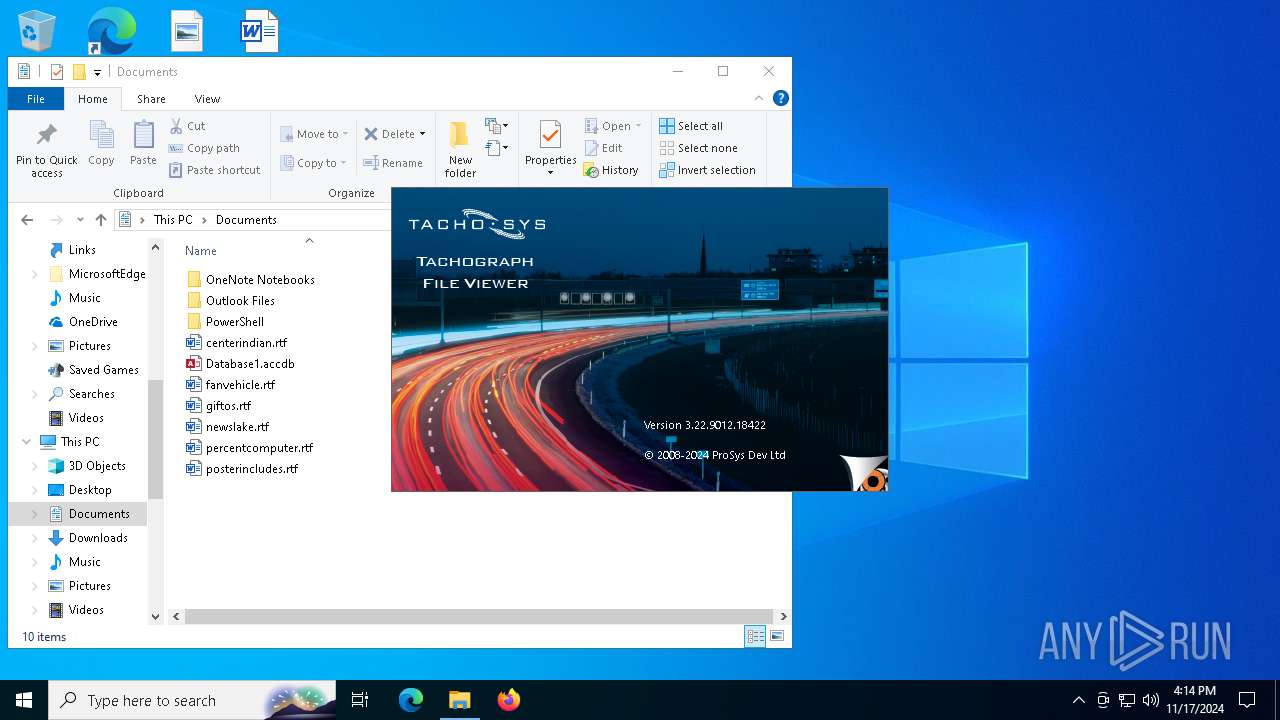Image resolution: width=1280 pixels, height=720 pixels.
Task: Open the Copy to dropdown
Action: [x=313, y=163]
